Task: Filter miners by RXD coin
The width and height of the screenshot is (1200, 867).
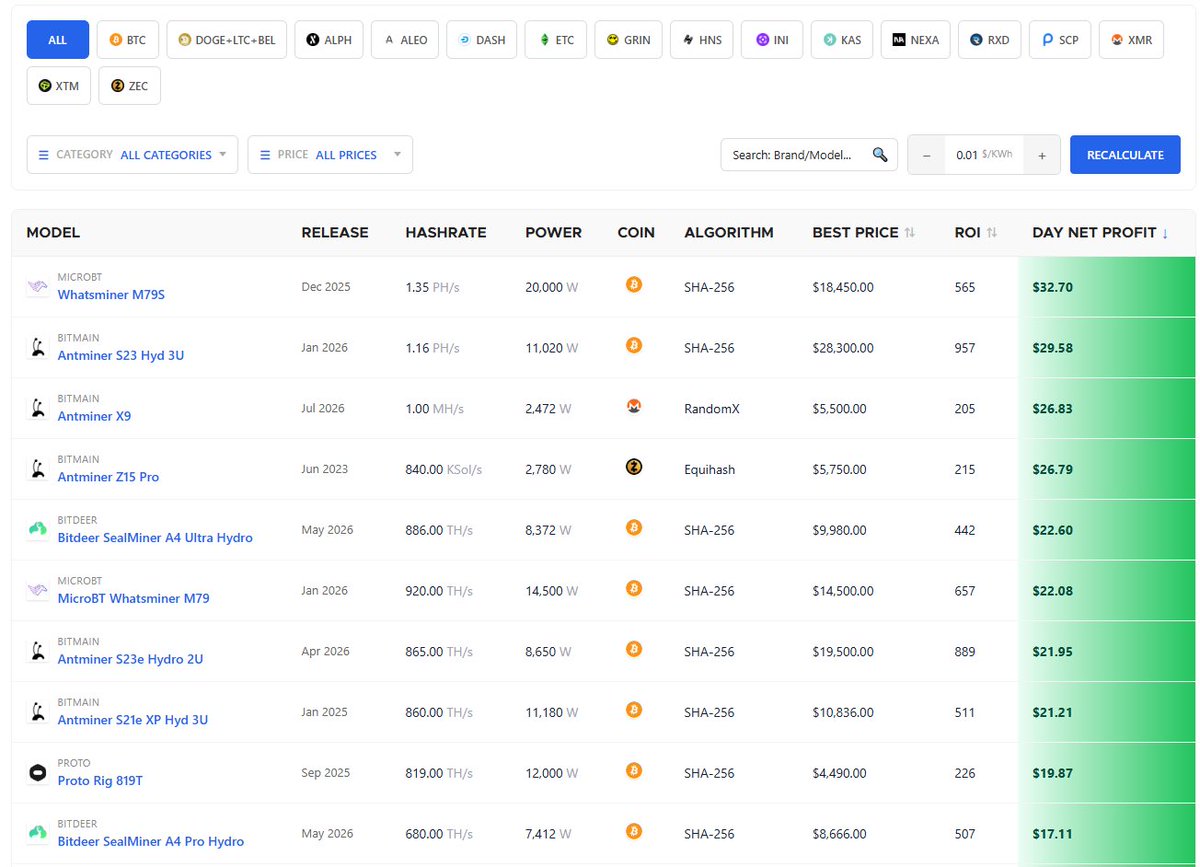Action: (x=990, y=40)
